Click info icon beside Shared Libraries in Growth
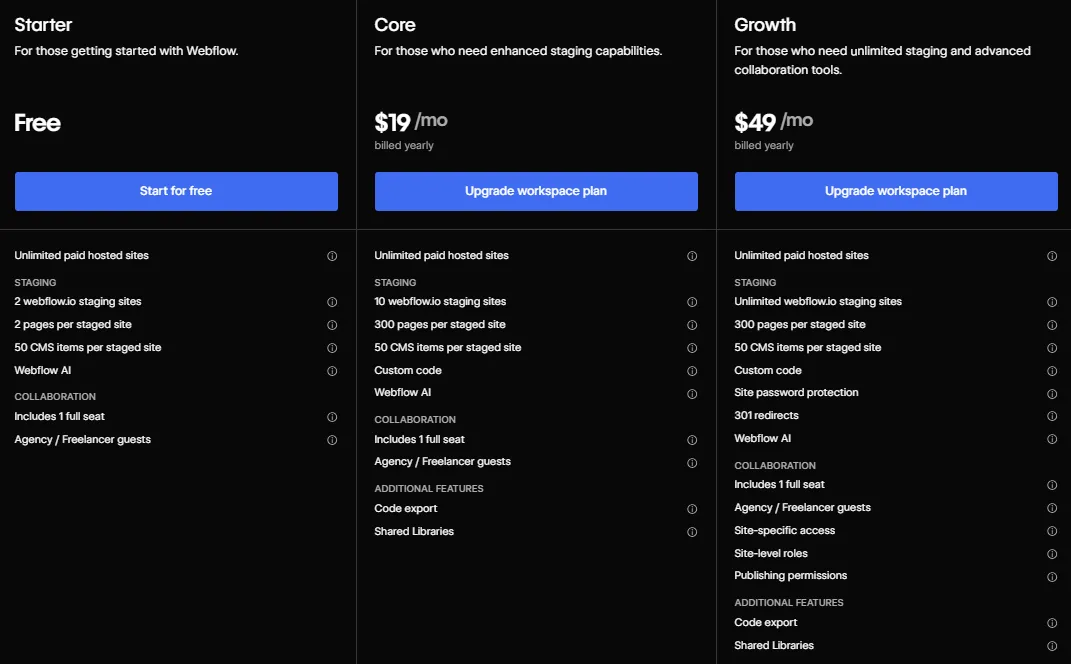Screen dimensions: 1071x664 1052,645
